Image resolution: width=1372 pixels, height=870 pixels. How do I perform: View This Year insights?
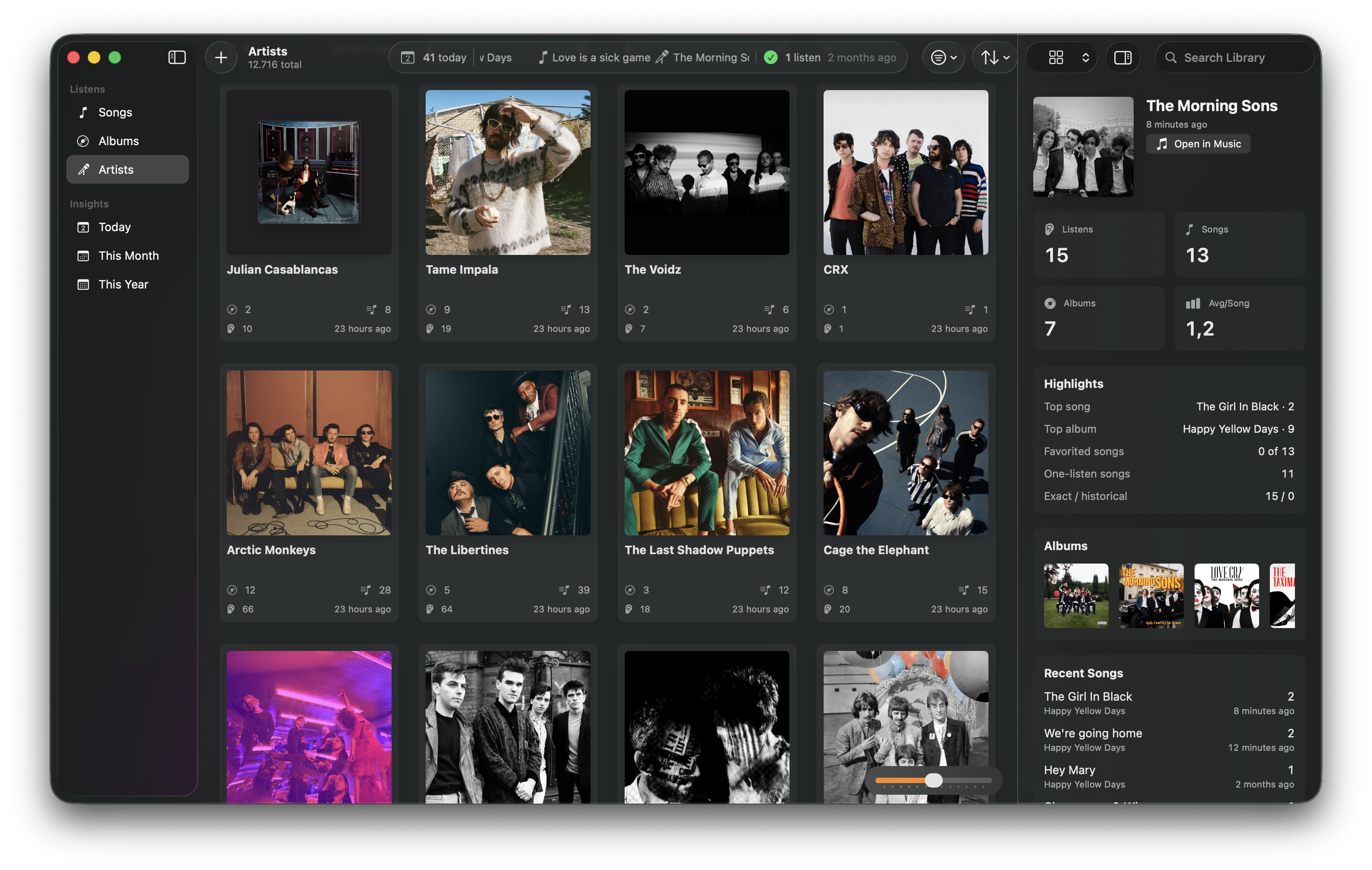tap(128, 284)
